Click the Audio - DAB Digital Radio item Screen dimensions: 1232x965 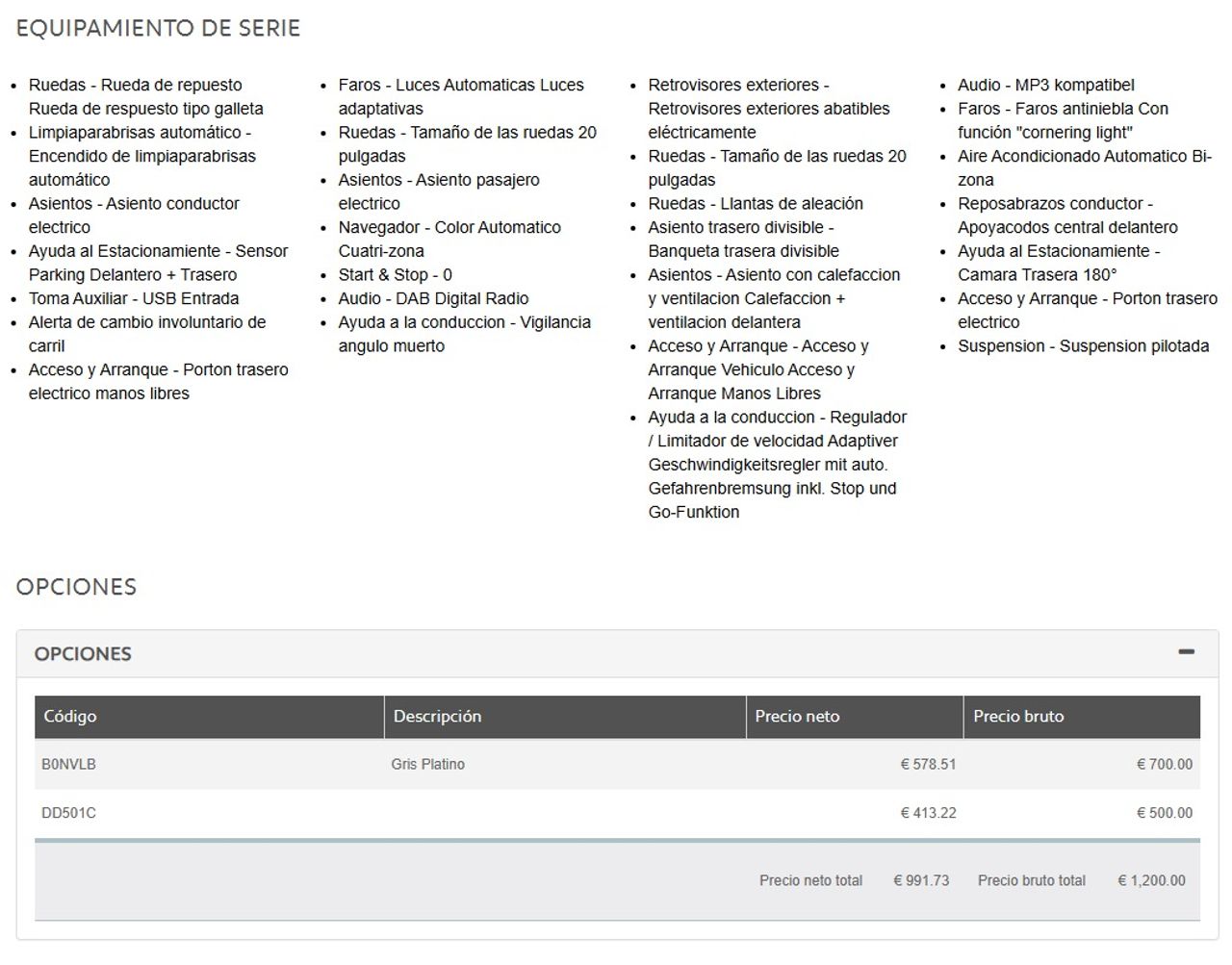433,299
